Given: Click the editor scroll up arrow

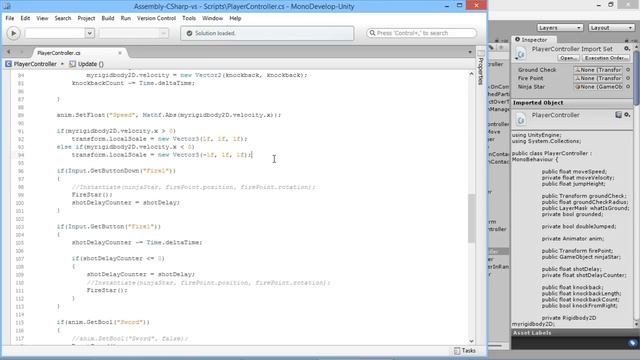Looking at the screenshot, I should pos(471,74).
